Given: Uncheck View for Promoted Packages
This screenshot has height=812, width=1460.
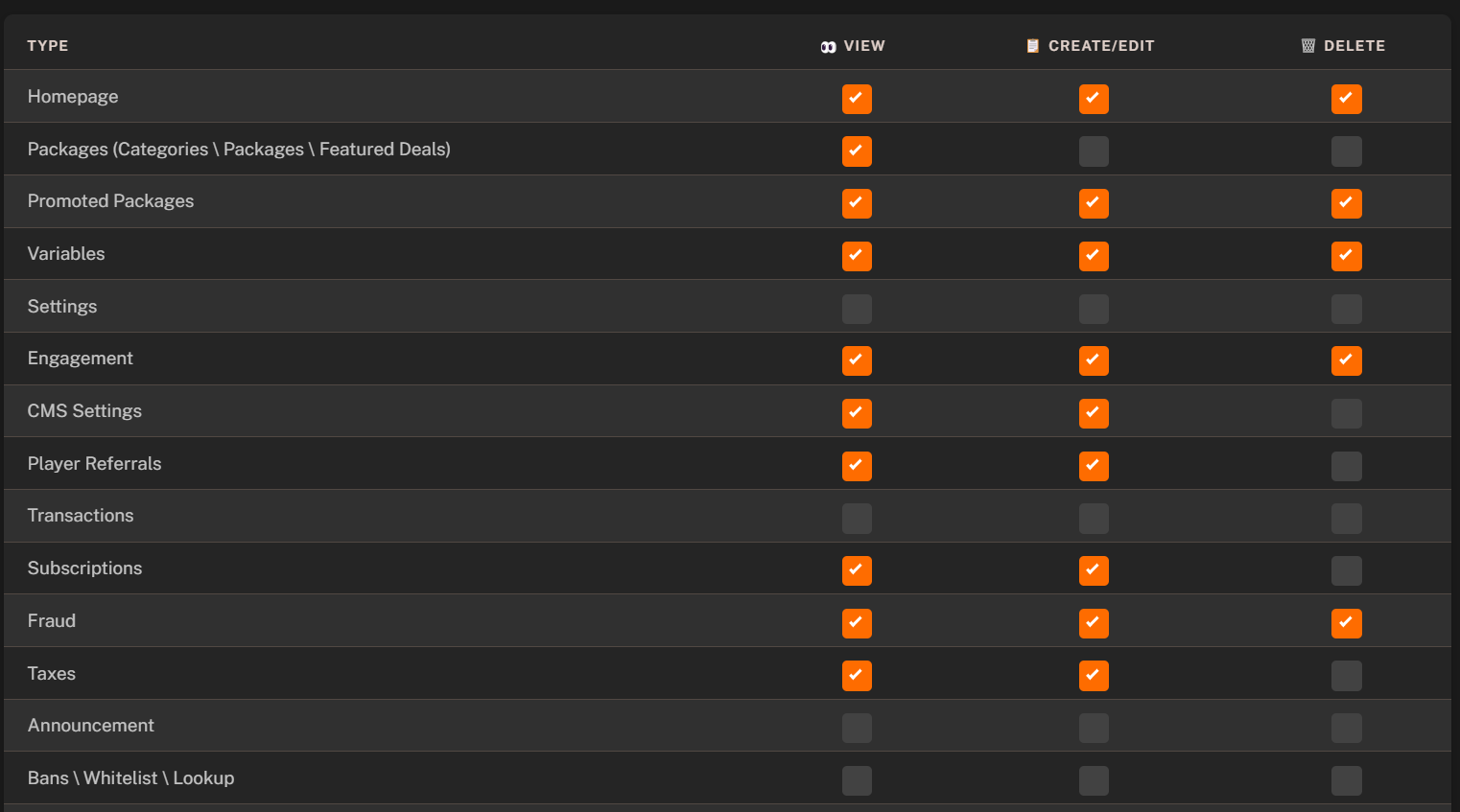Looking at the screenshot, I should 857,203.
